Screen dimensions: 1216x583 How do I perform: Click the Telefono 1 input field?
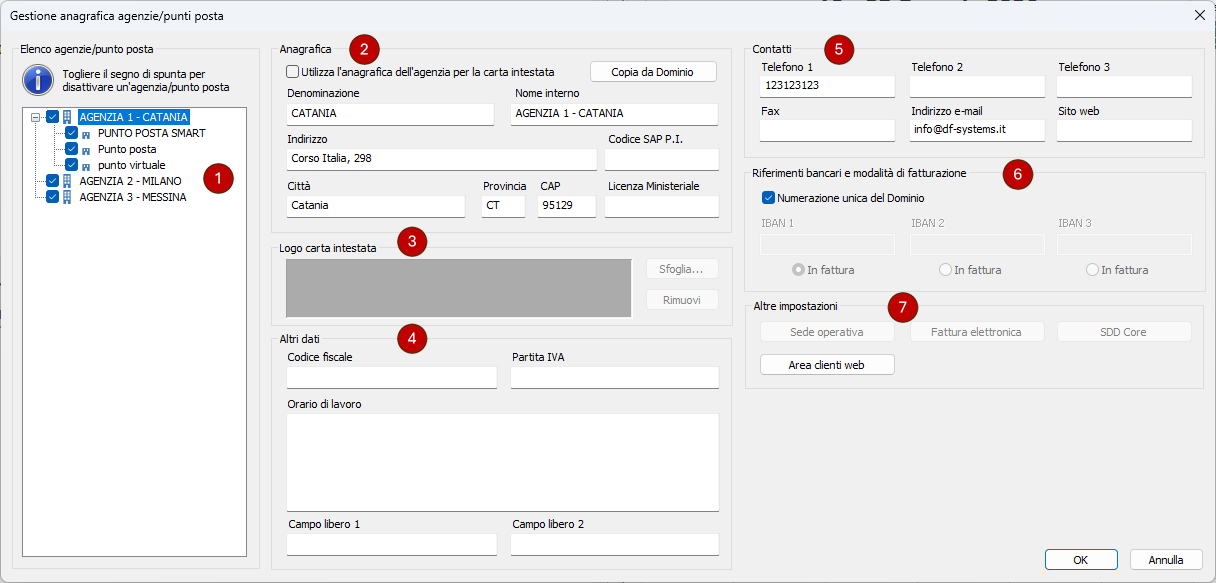[827, 86]
